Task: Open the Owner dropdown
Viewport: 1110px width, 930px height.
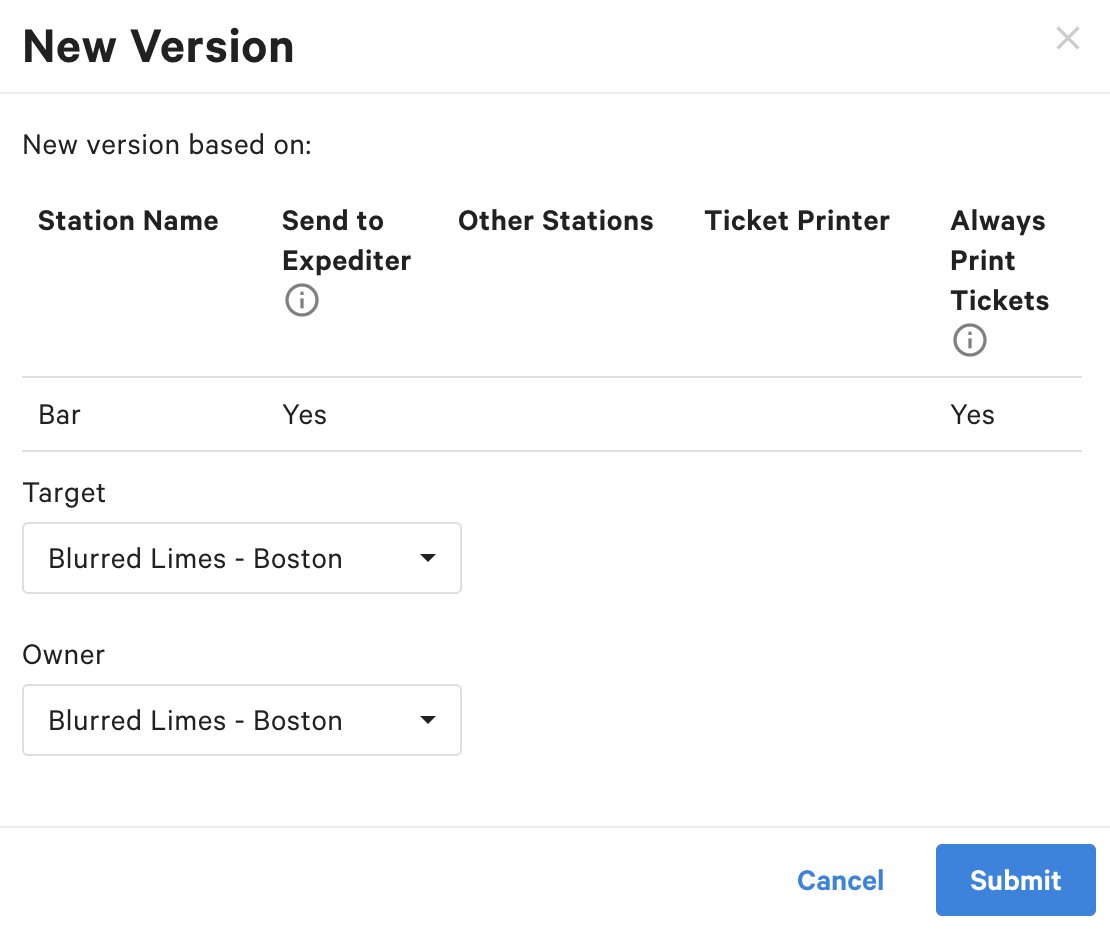Action: pyautogui.click(x=241, y=720)
